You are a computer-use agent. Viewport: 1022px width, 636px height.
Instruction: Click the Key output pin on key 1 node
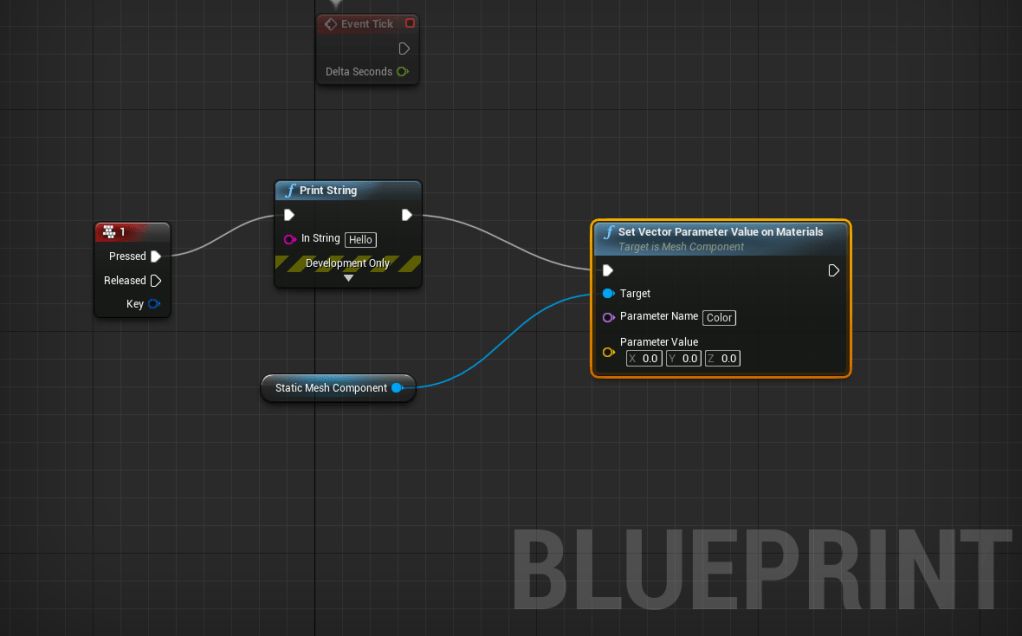click(154, 304)
